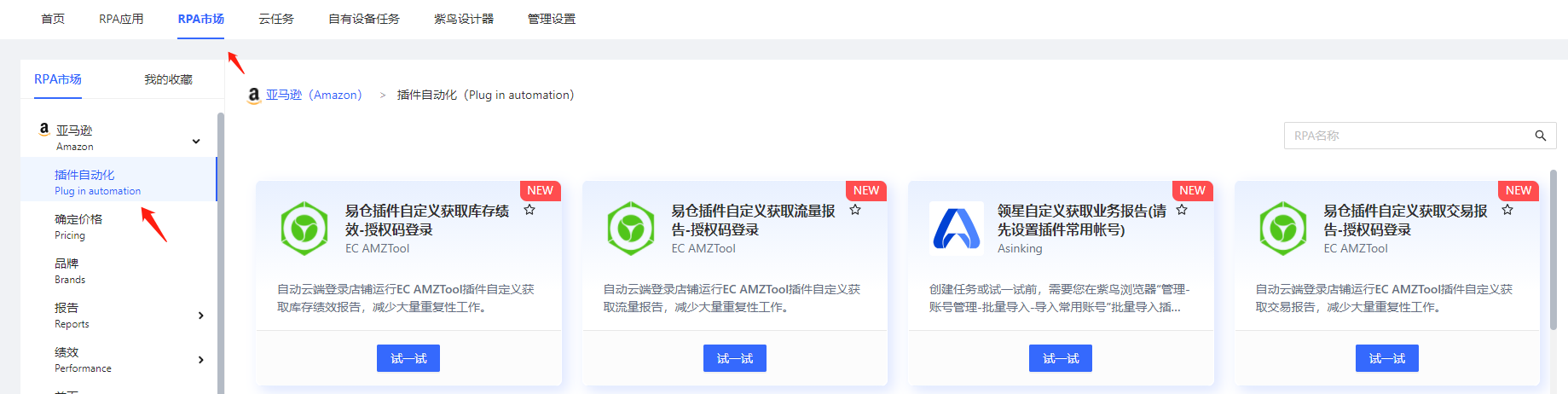This screenshot has width=1568, height=394.
Task: Click EC AMZTool logo on 流量报告 card
Action: 631,229
